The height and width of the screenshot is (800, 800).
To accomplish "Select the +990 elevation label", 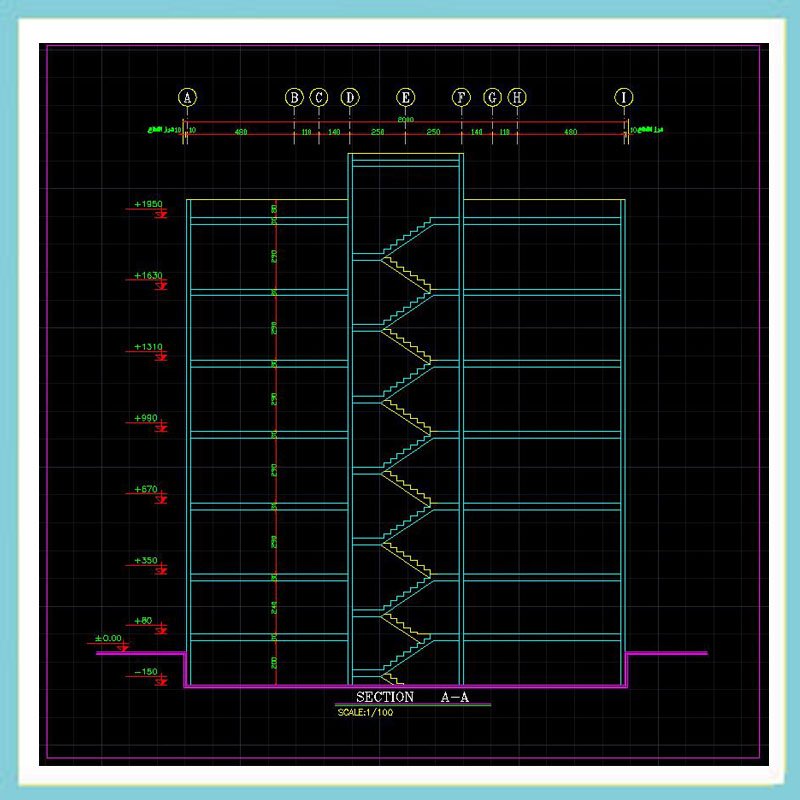I will point(145,418).
